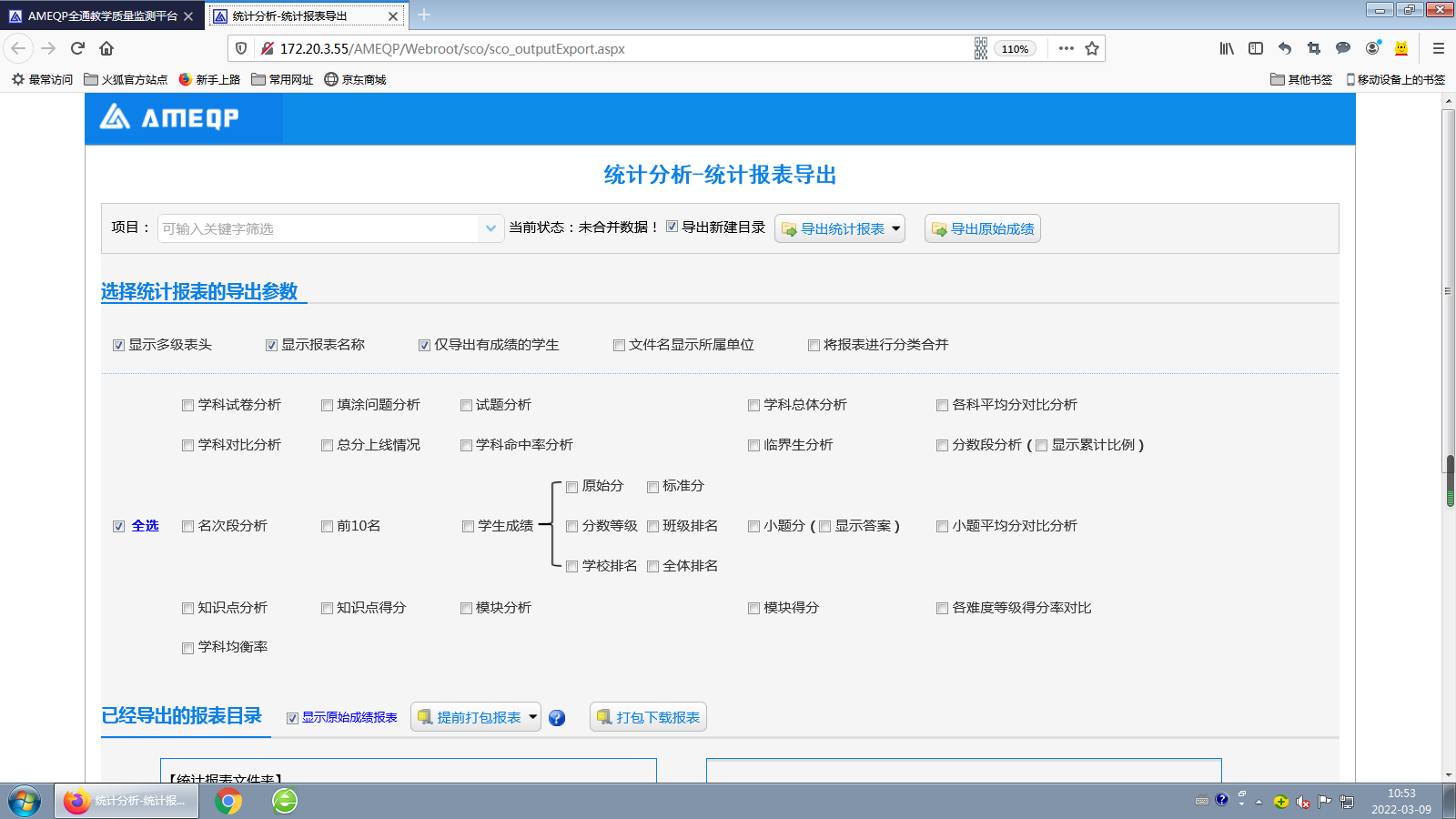Click the muted volume tray icon
Screen dimensions: 1456x819
1303,802
